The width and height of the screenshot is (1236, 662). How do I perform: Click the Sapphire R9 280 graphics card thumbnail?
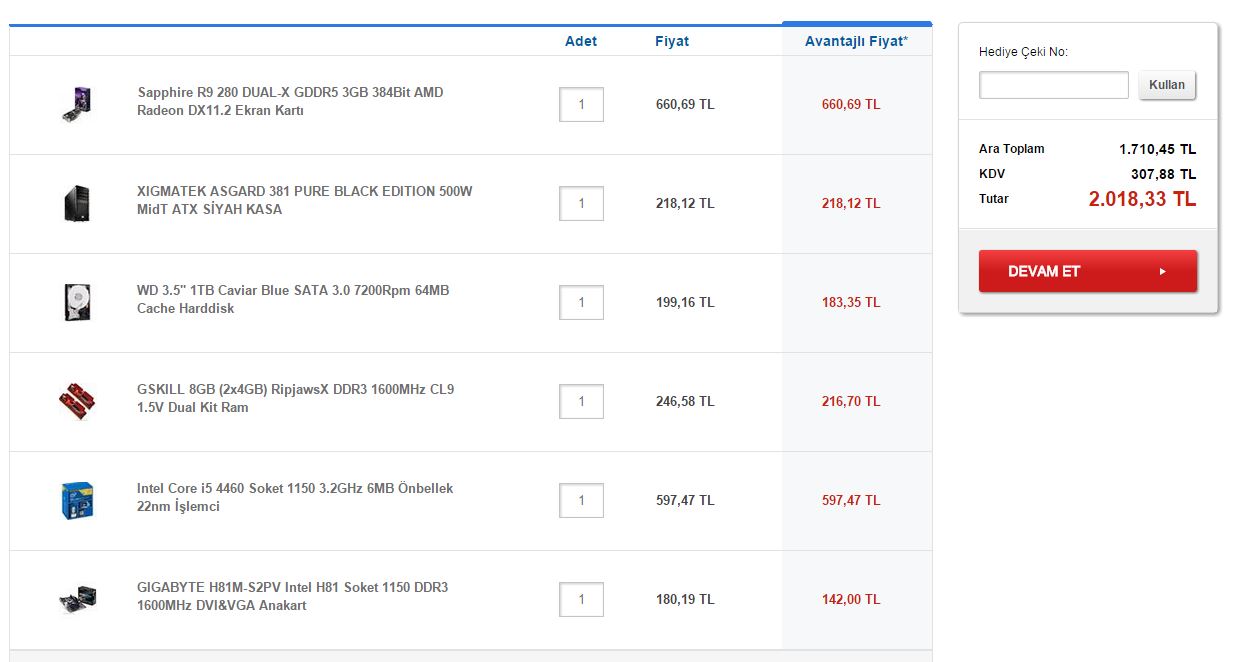77,104
